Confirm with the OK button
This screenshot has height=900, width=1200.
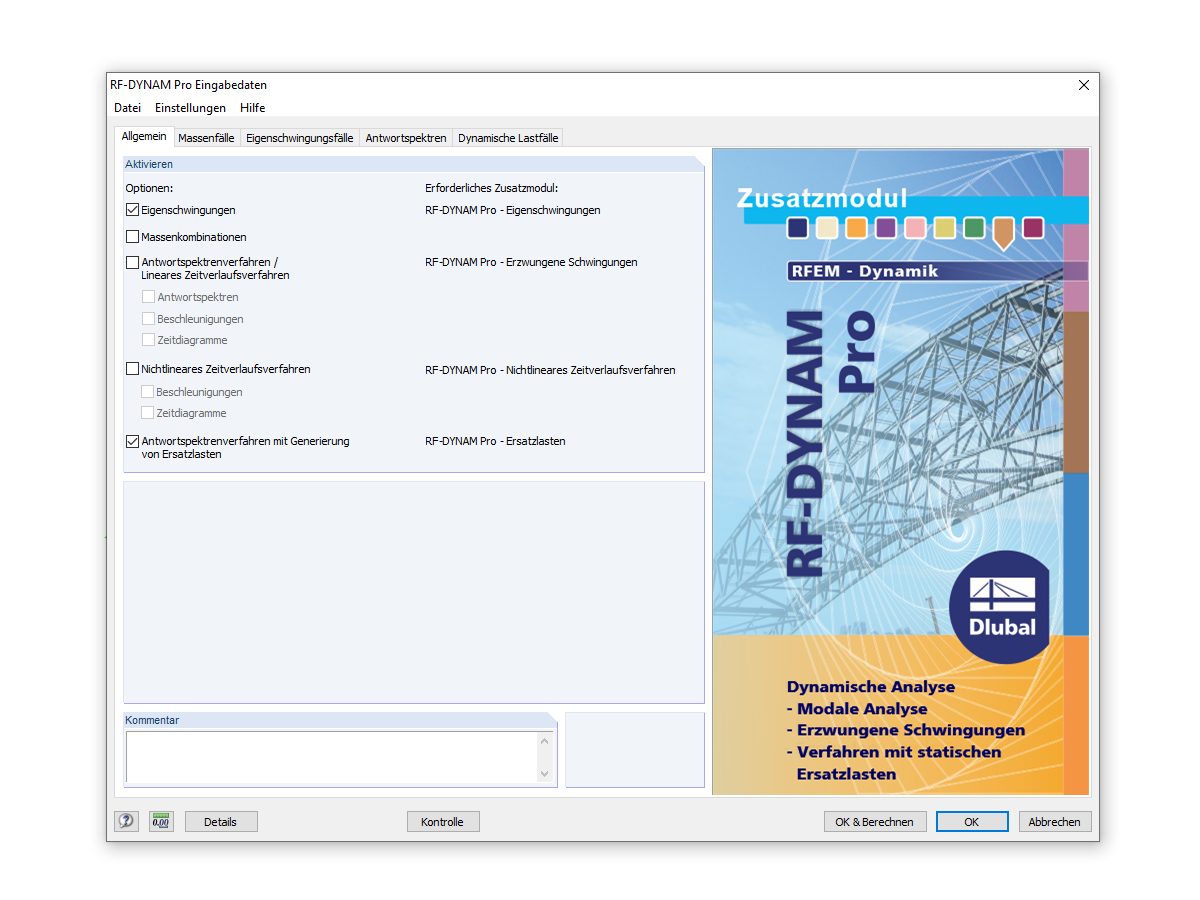tap(972, 821)
